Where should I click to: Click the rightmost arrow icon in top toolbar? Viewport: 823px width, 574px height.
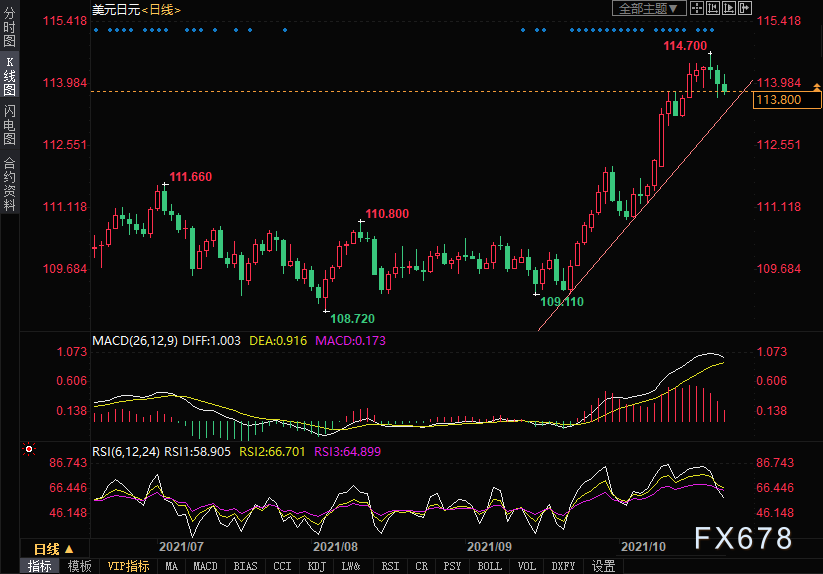pos(745,8)
